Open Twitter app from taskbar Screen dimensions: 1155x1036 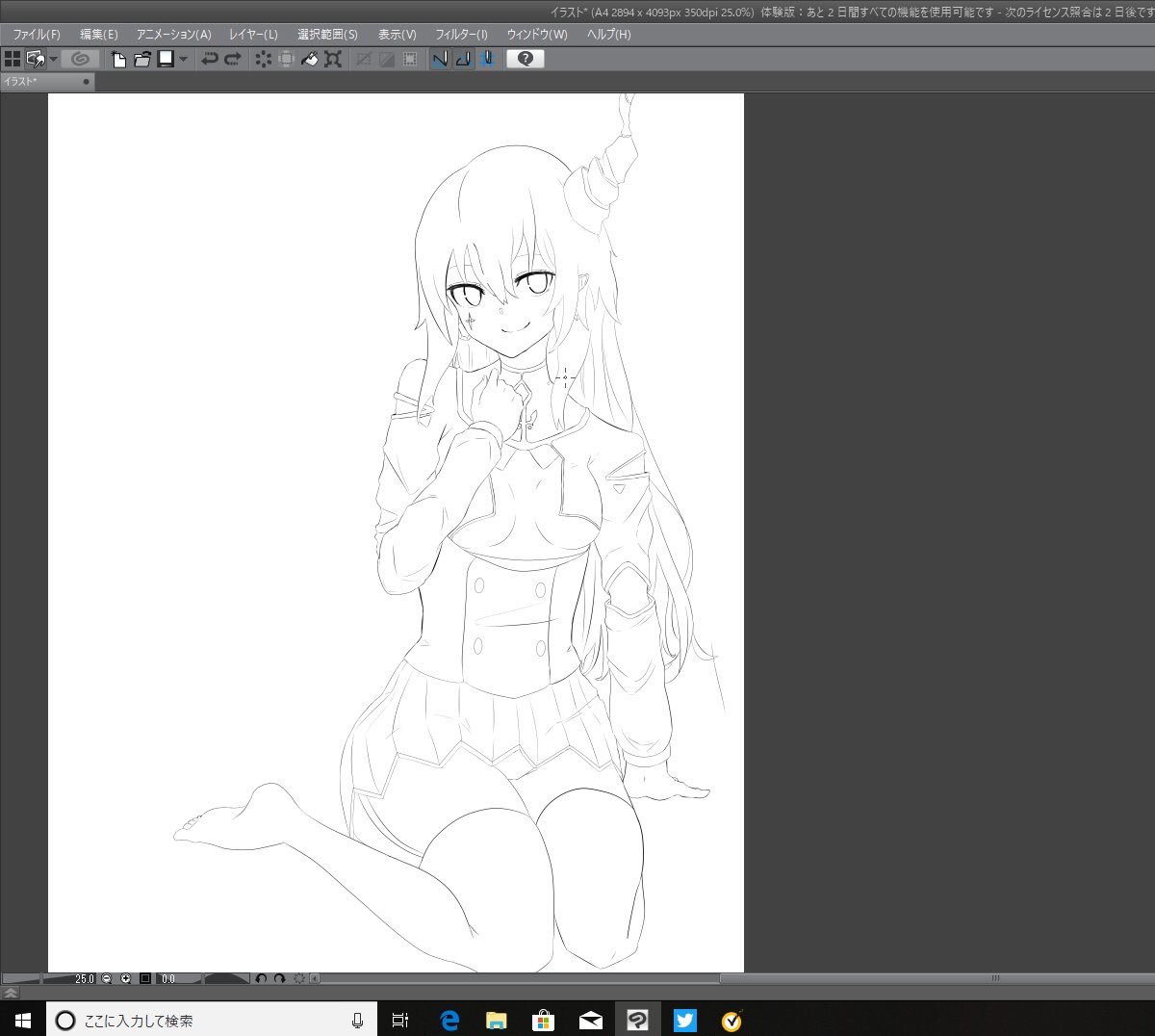(684, 1021)
